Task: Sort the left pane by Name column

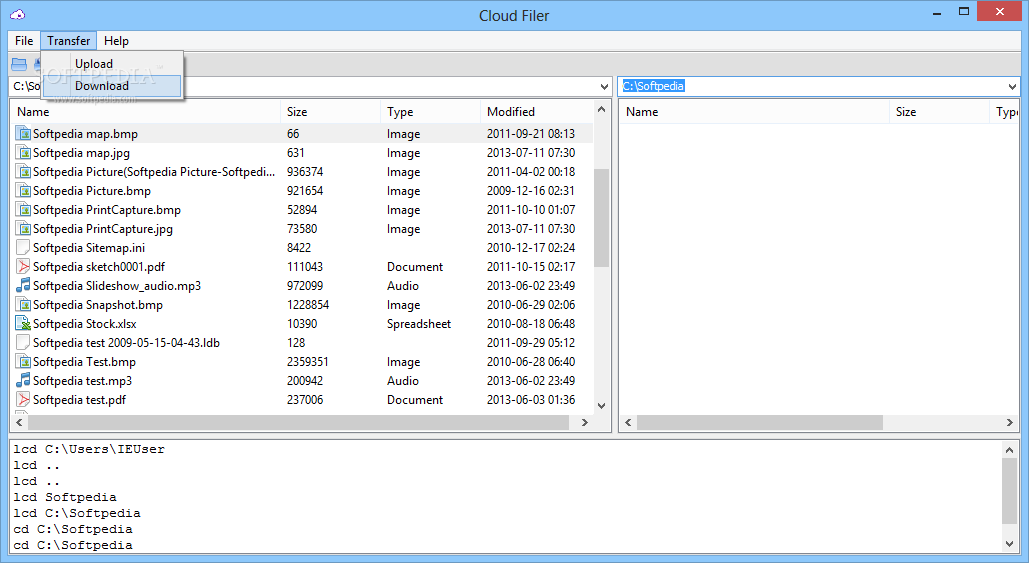Action: 146,112
